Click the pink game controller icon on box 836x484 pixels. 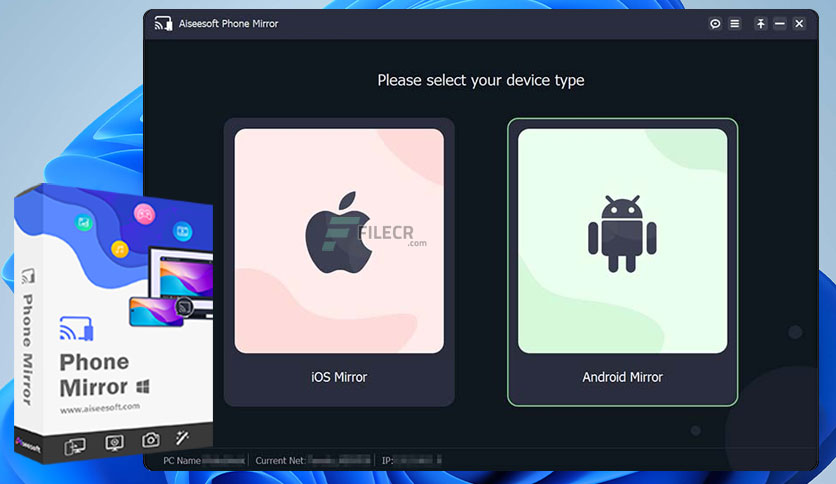point(144,214)
